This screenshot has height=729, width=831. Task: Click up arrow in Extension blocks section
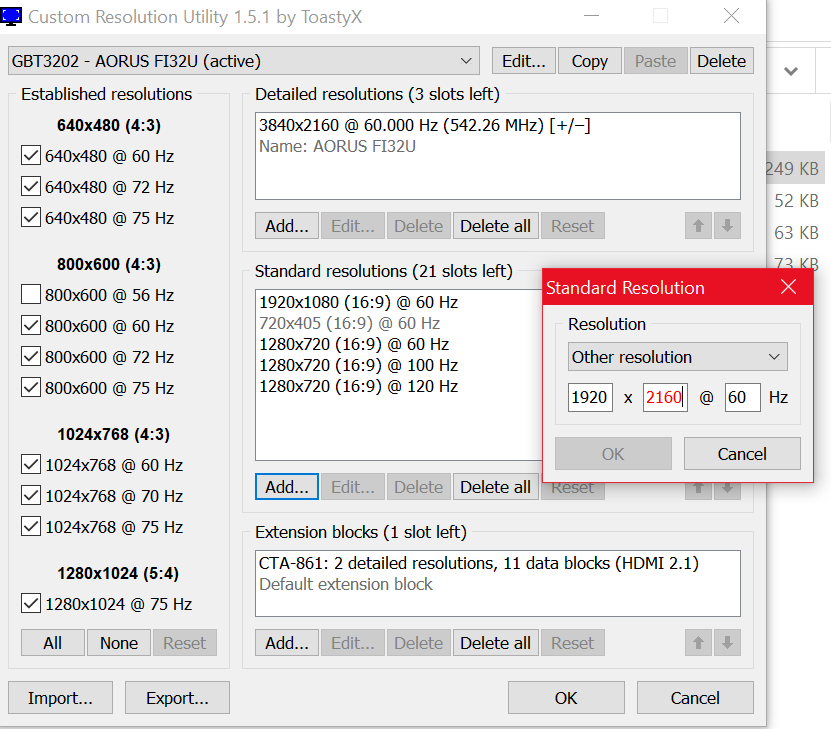click(x=698, y=643)
